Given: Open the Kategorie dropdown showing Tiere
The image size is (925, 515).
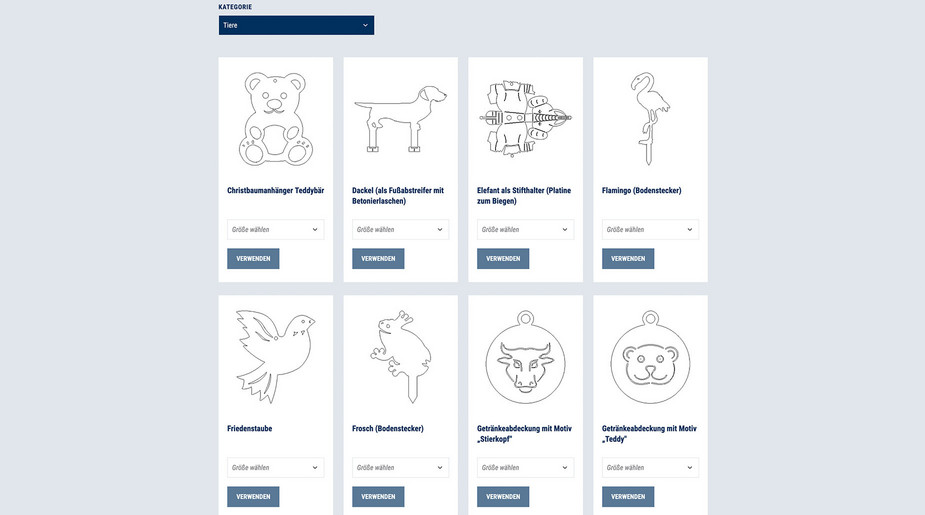Looking at the screenshot, I should pyautogui.click(x=296, y=25).
